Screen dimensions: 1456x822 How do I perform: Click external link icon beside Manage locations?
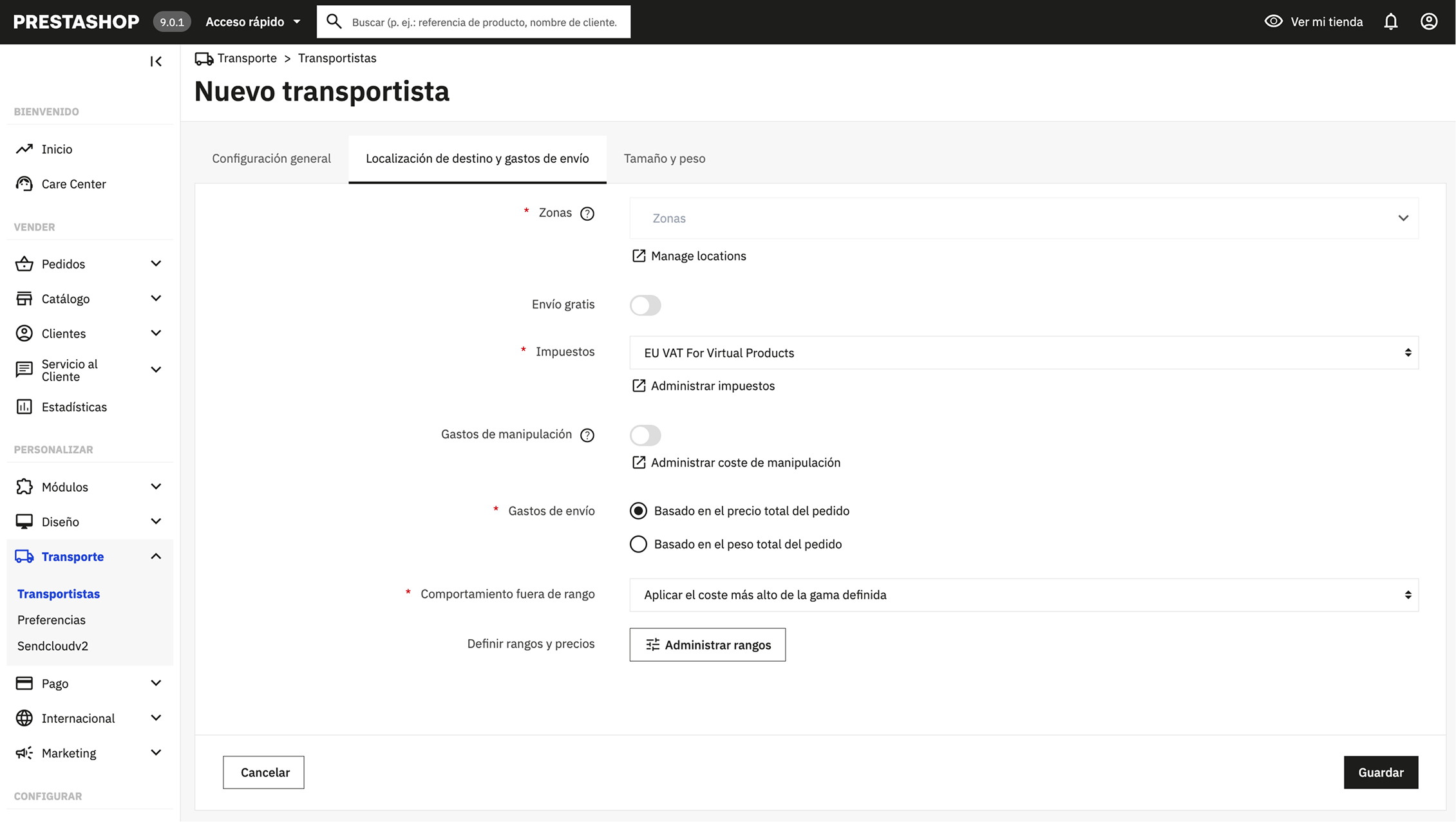638,256
